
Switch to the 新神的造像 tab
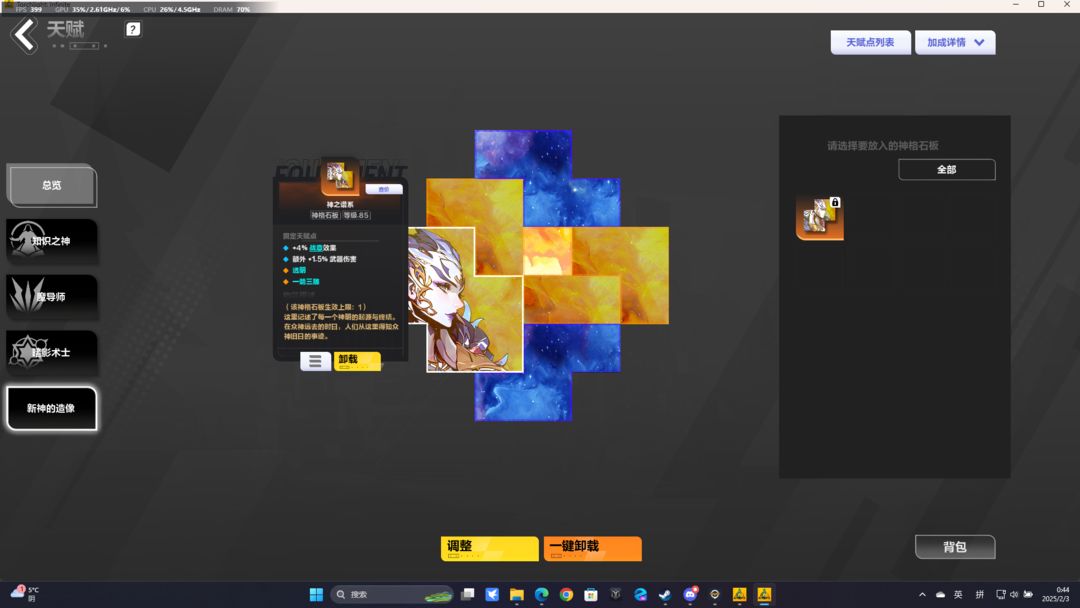(x=52, y=408)
